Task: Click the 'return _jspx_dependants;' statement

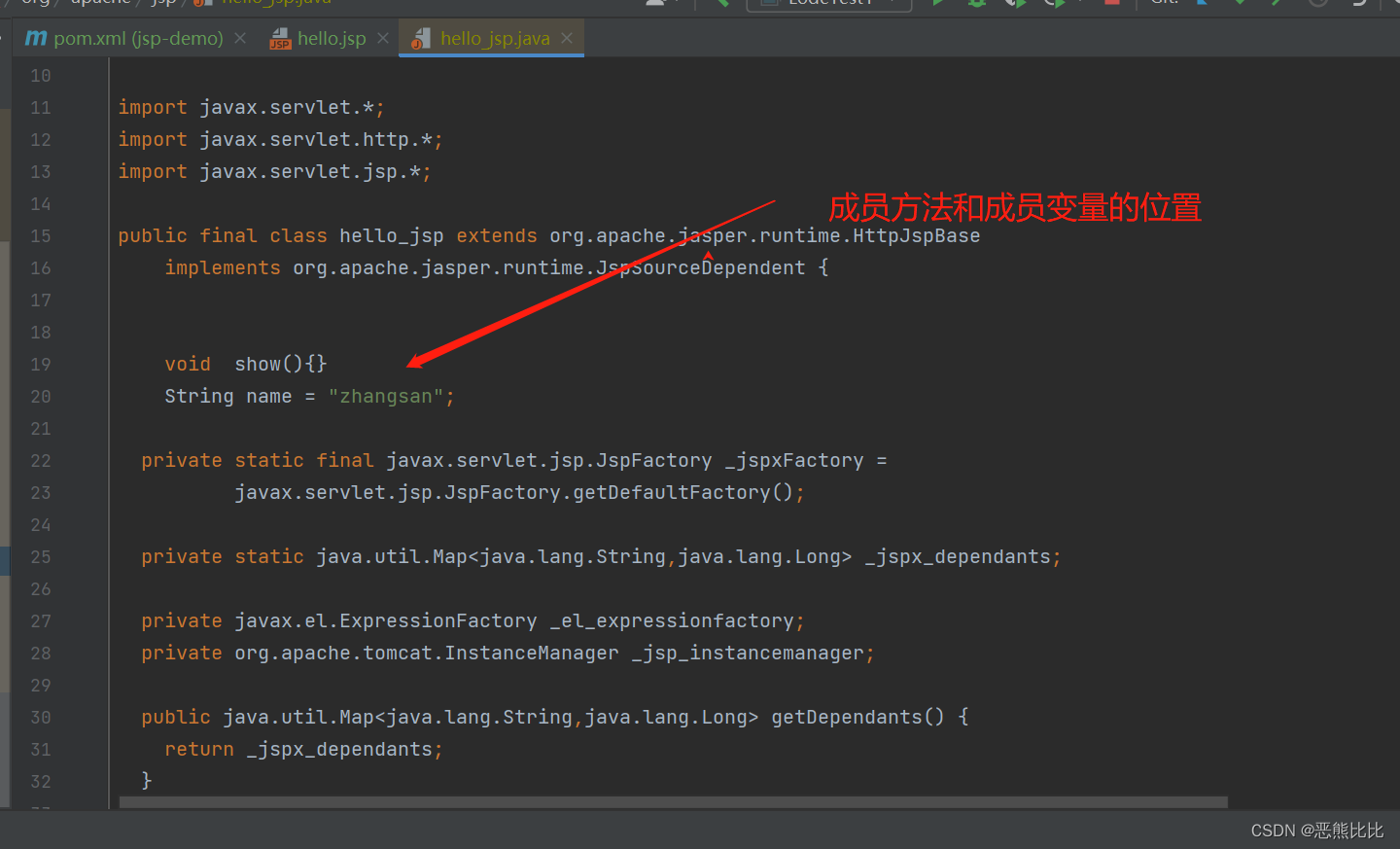Action: tap(304, 750)
